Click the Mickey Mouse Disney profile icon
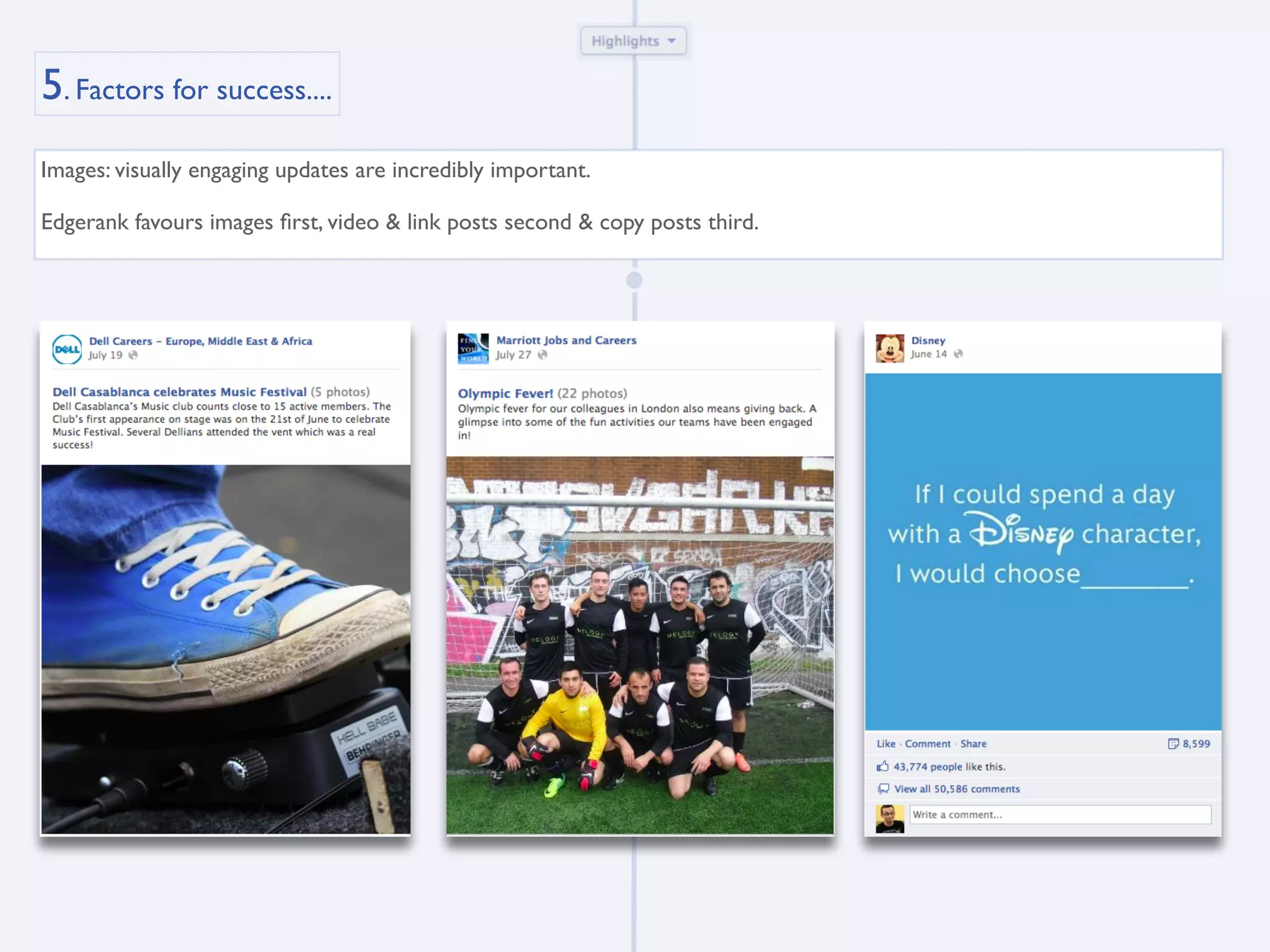This screenshot has height=952, width=1270. coord(890,348)
